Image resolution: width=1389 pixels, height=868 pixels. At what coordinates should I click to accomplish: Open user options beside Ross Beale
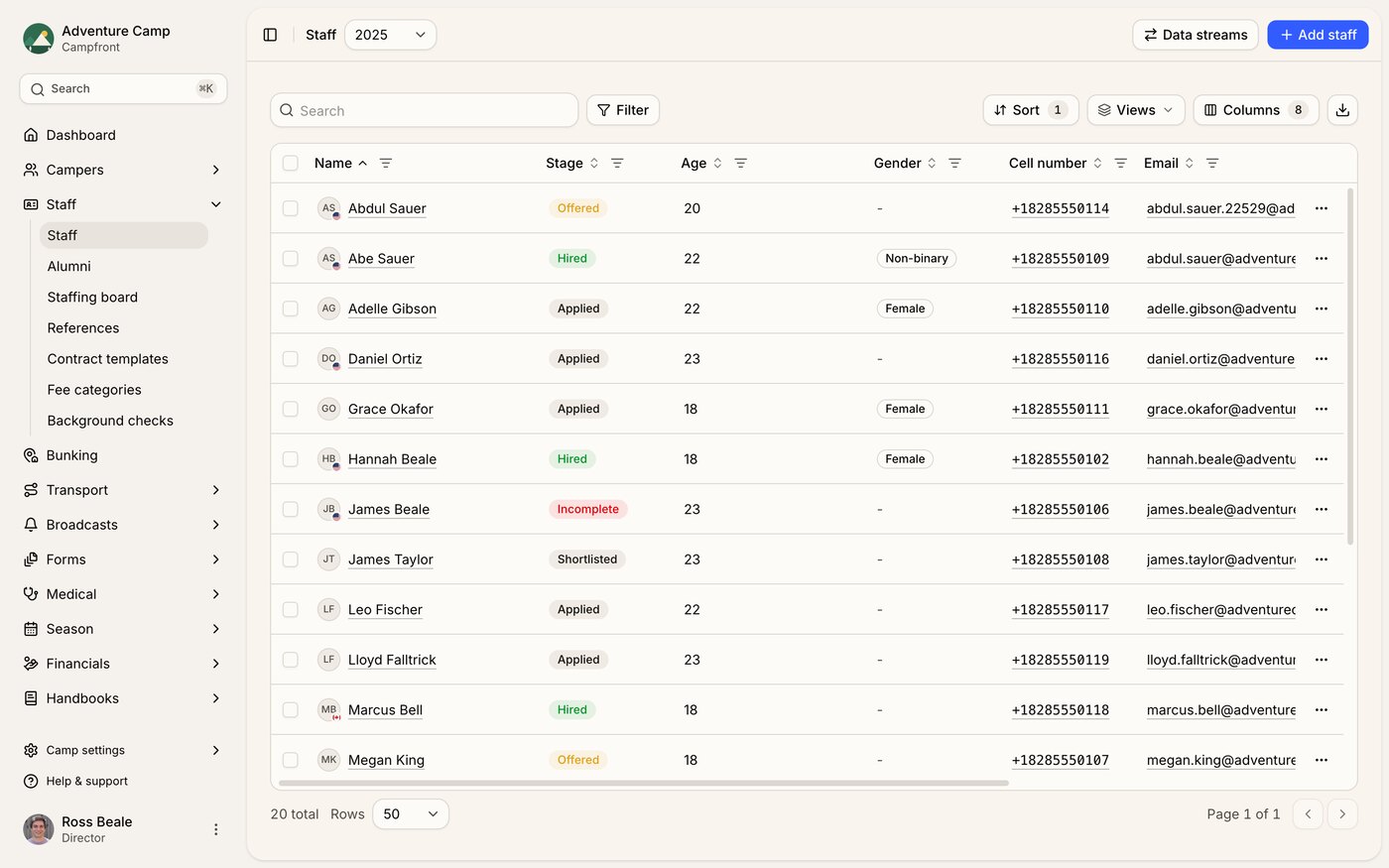(216, 829)
